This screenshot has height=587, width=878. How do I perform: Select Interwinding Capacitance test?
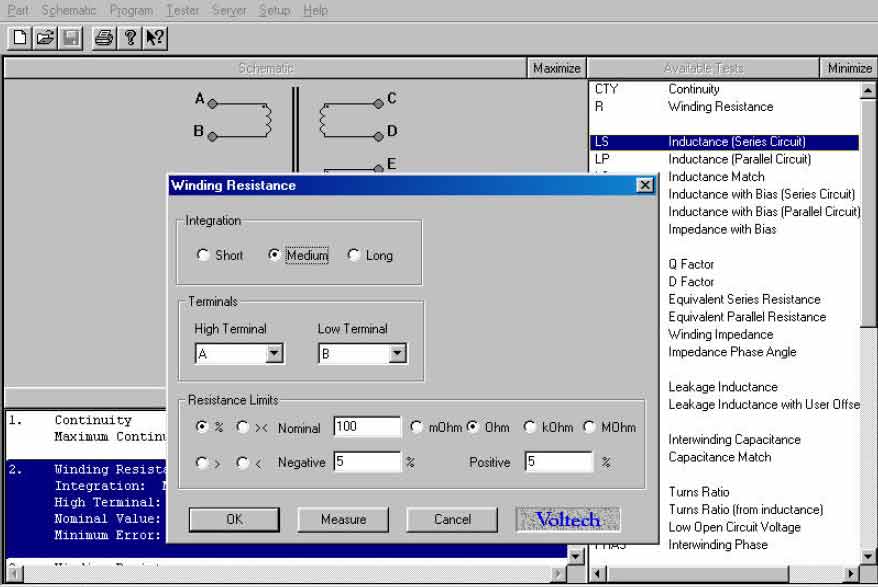(x=734, y=439)
